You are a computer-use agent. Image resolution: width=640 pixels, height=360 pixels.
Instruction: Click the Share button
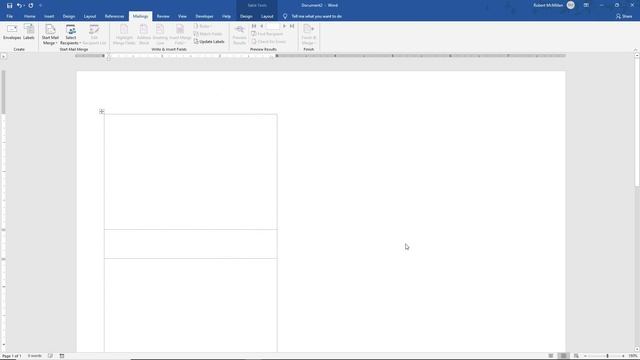(x=624, y=16)
